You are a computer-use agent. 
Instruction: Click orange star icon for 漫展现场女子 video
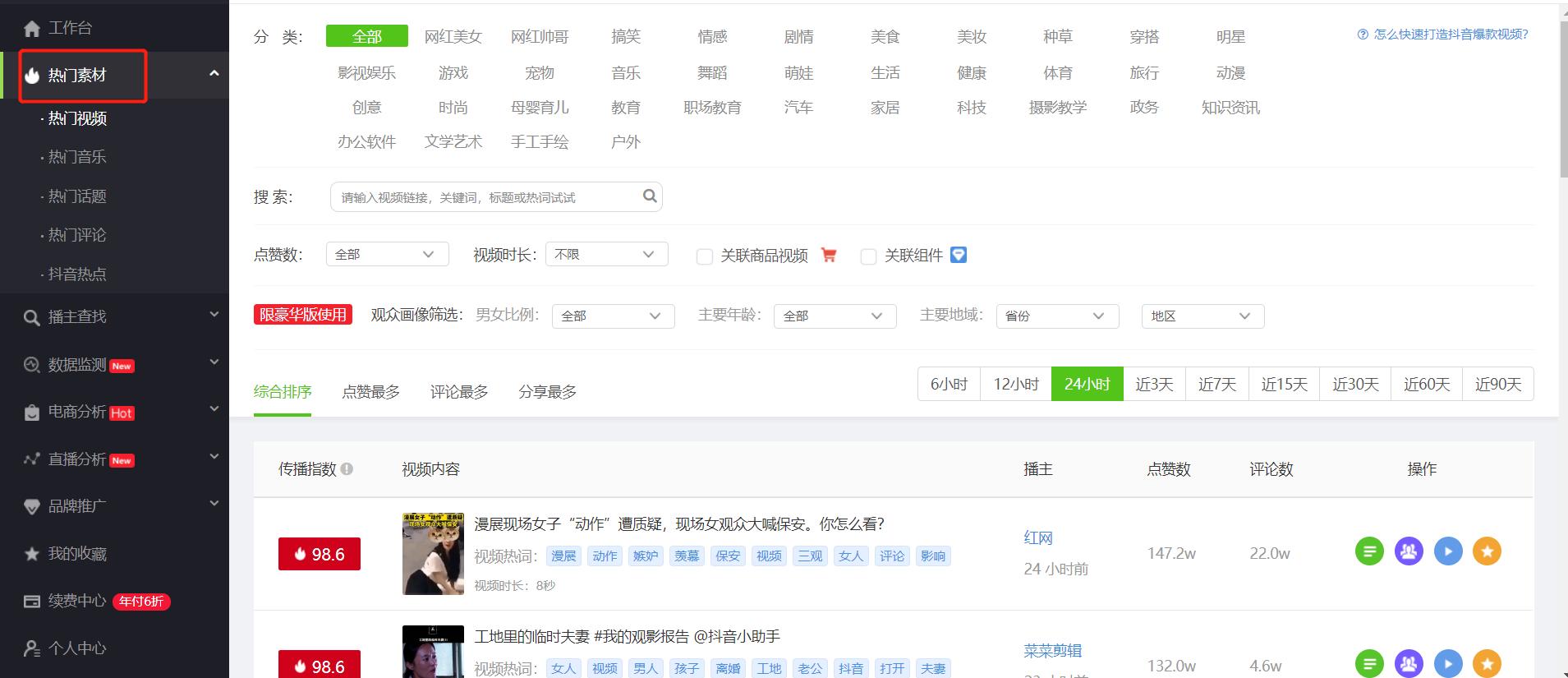click(1487, 551)
